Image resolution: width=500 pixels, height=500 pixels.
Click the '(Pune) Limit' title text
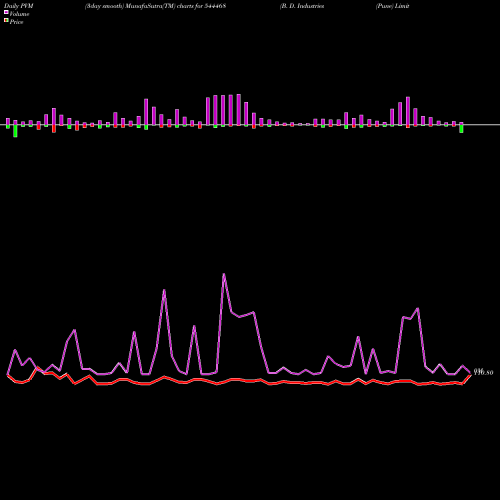pos(392,6)
